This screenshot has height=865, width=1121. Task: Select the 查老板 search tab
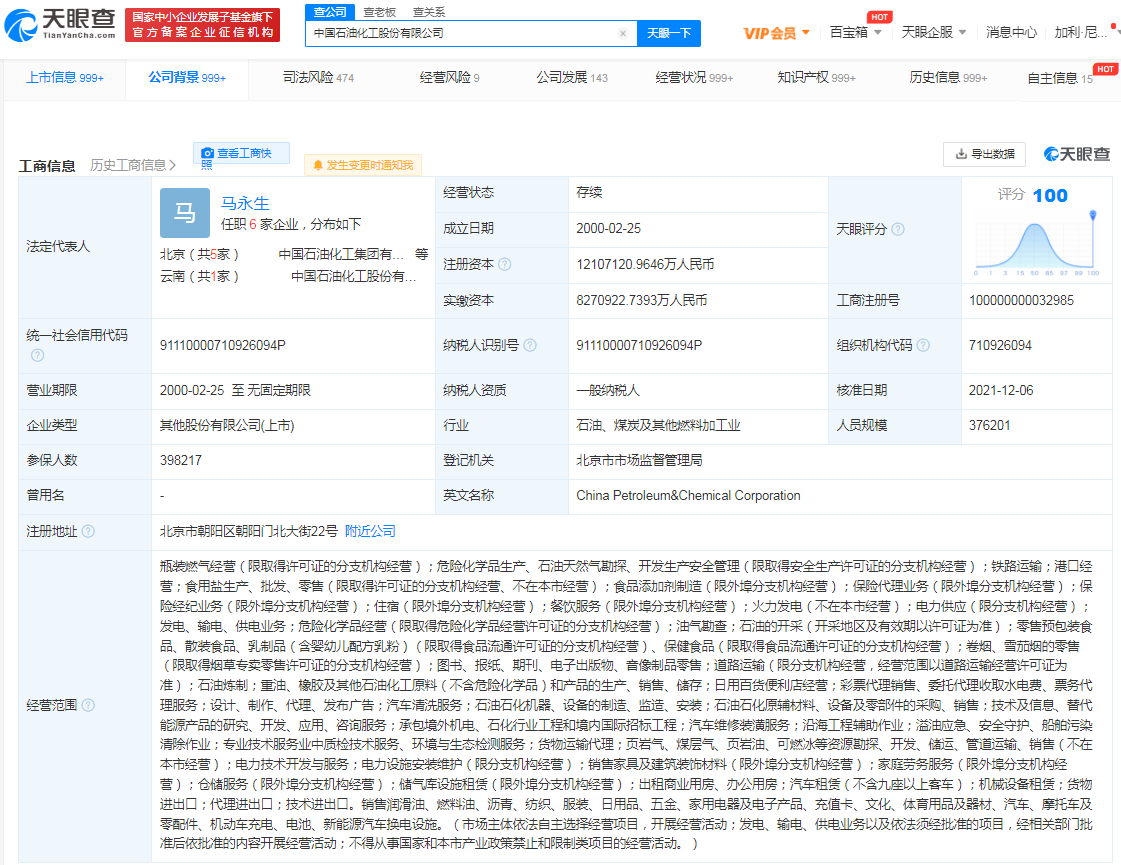click(380, 12)
